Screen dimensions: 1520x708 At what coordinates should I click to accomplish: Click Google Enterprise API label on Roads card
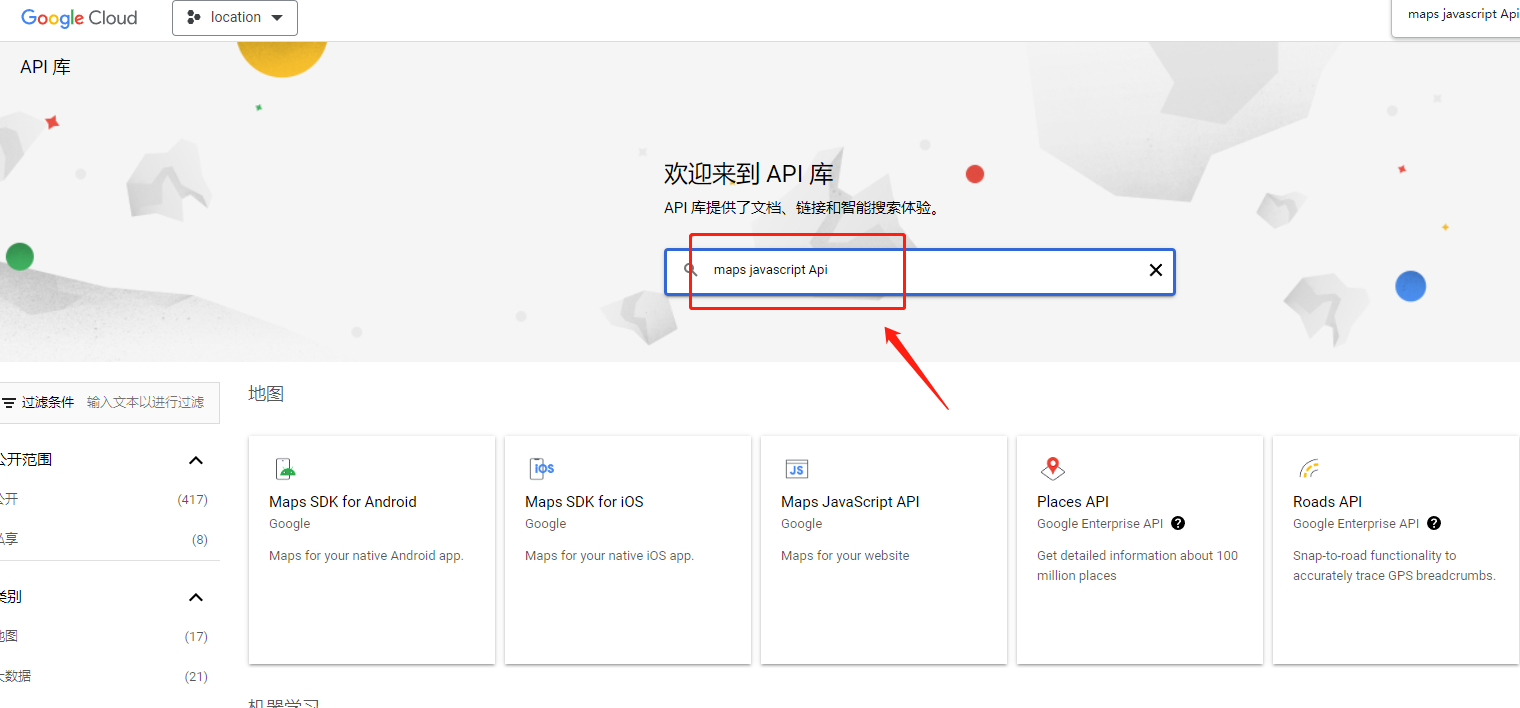point(1356,524)
